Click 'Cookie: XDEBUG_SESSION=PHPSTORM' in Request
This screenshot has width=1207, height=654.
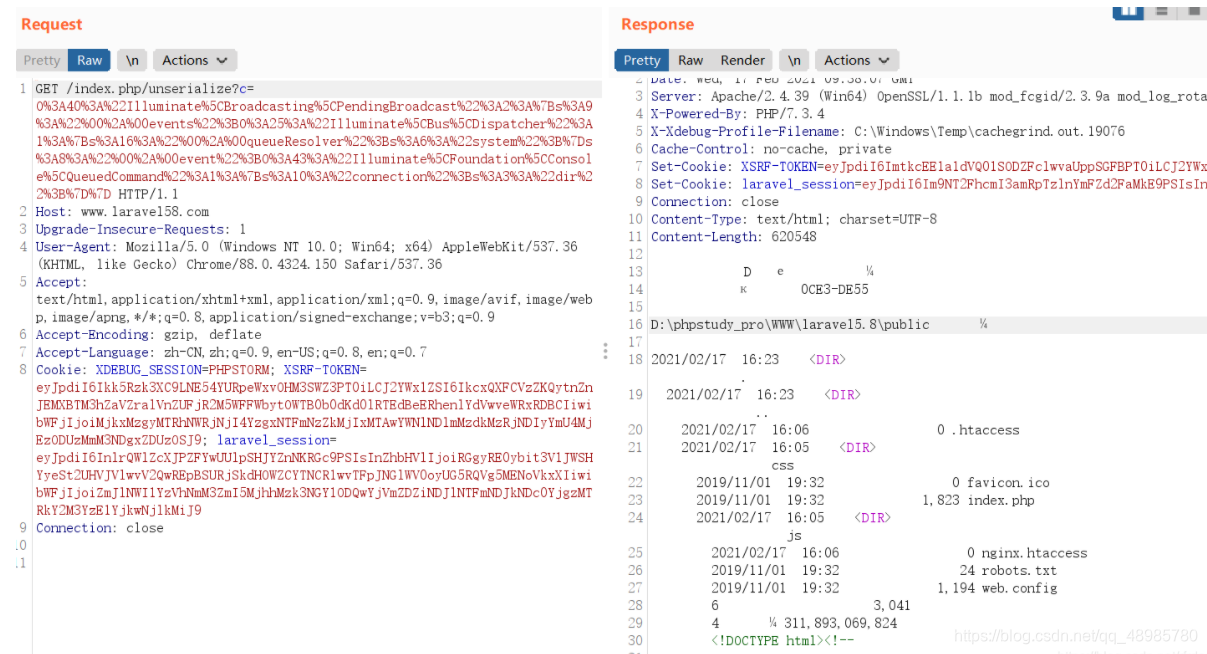(155, 370)
